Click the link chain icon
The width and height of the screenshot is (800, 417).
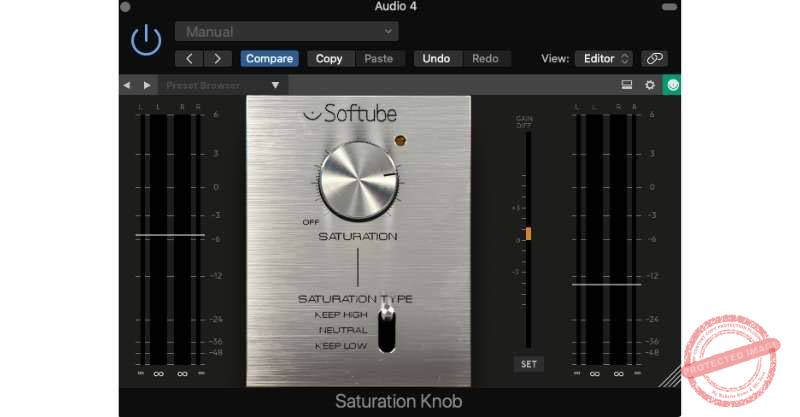click(x=654, y=59)
